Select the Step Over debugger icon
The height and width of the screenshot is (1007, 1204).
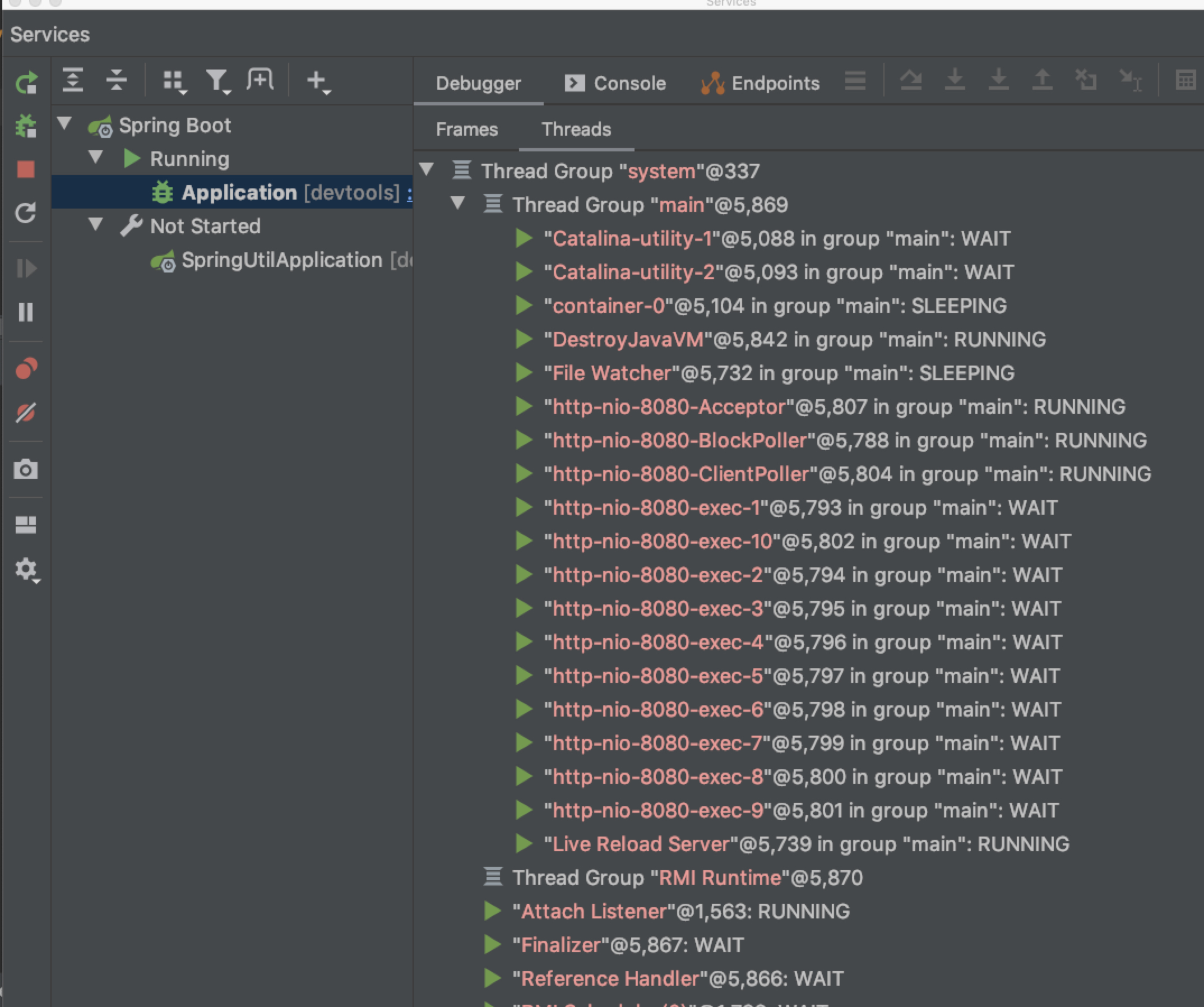click(911, 80)
